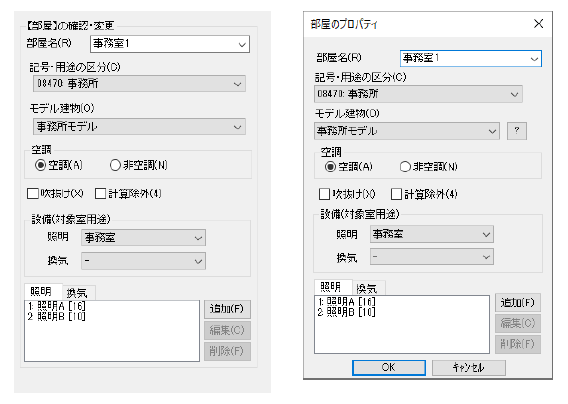Click 追加(F) button in the left panel
The height and width of the screenshot is (404, 568).
pyautogui.click(x=227, y=309)
